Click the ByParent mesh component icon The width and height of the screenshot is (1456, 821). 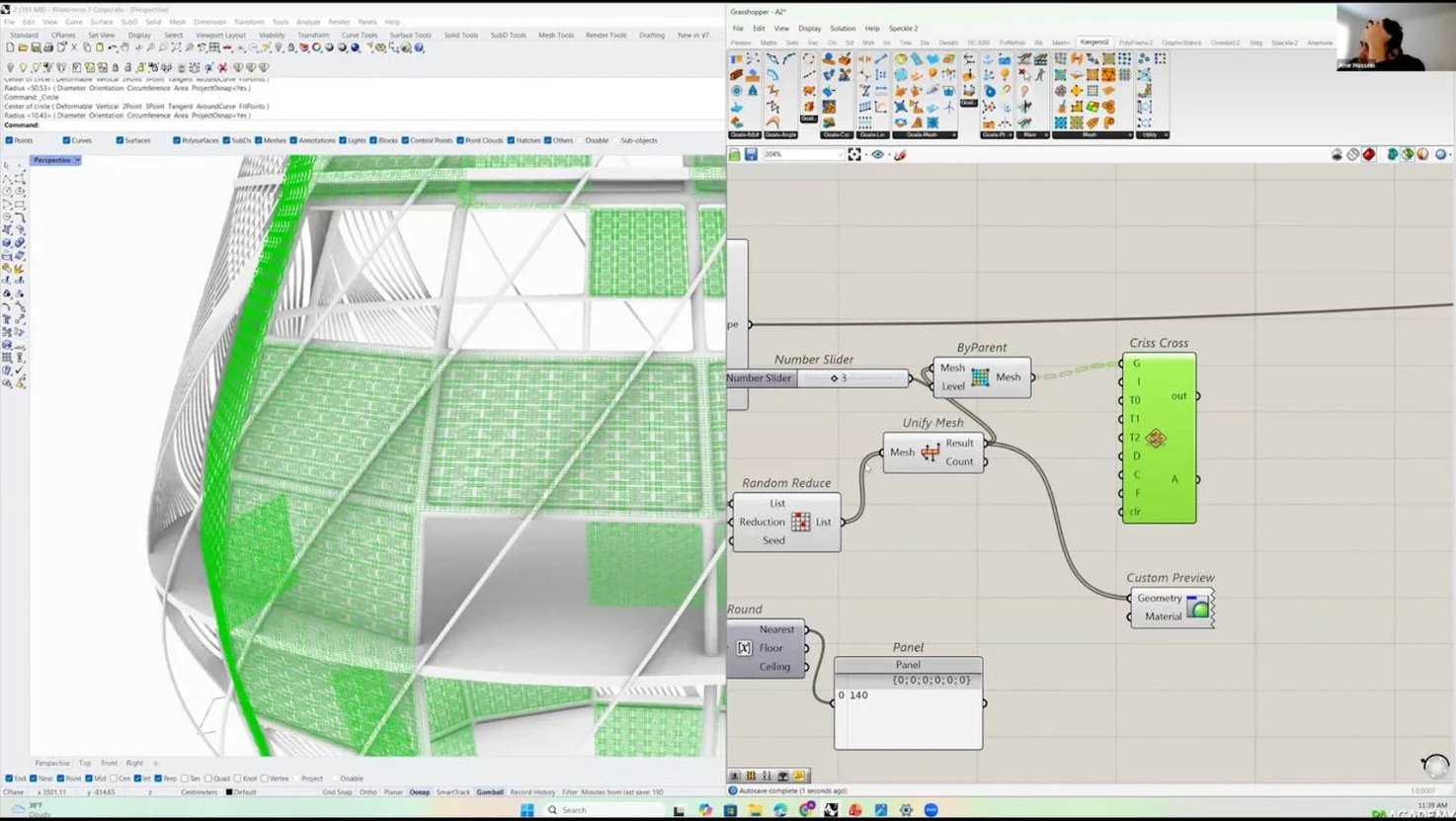(980, 377)
